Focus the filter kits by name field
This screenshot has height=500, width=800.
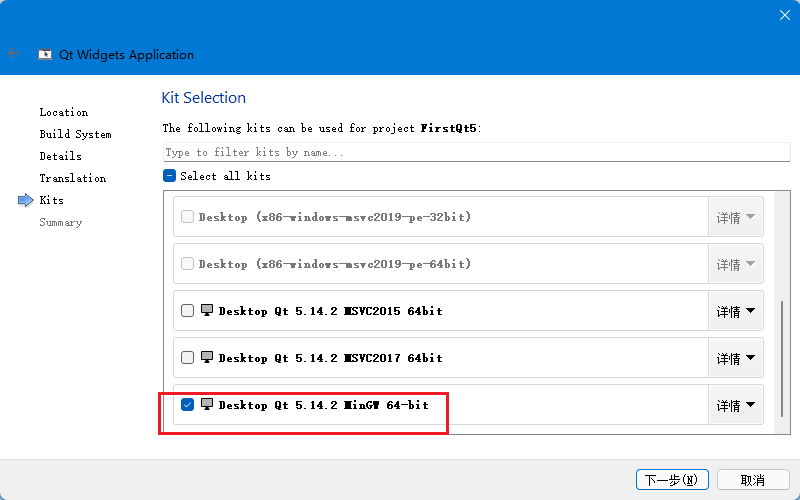(x=477, y=152)
